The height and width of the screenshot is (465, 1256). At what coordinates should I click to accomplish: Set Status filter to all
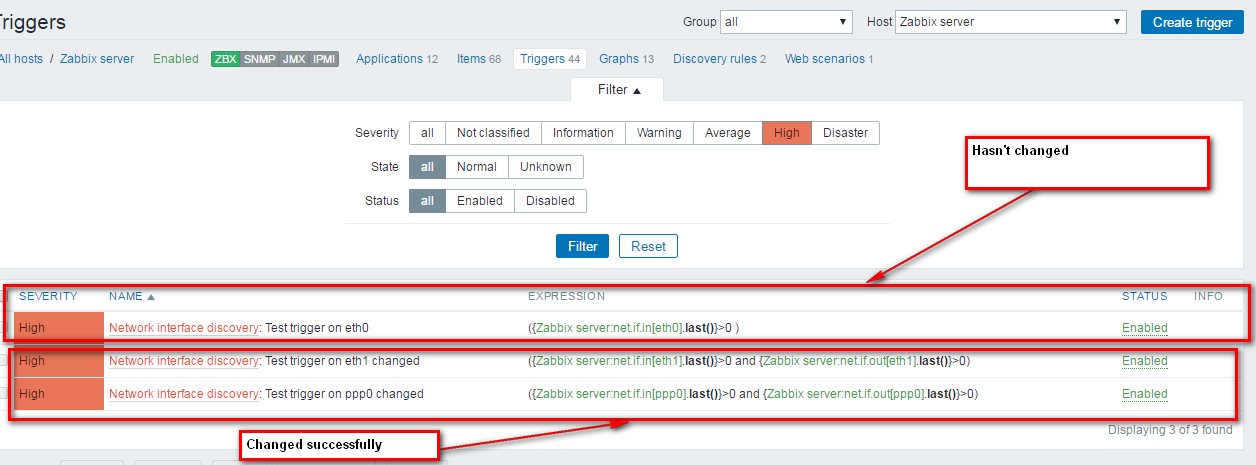(427, 201)
